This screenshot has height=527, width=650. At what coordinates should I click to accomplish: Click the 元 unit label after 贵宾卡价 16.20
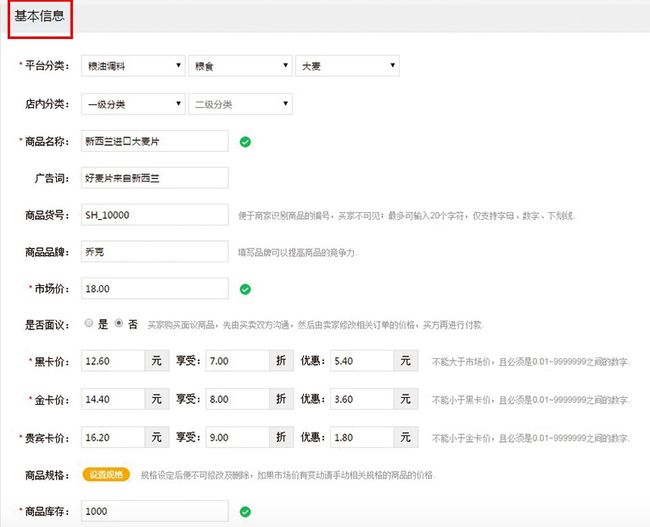click(x=157, y=437)
